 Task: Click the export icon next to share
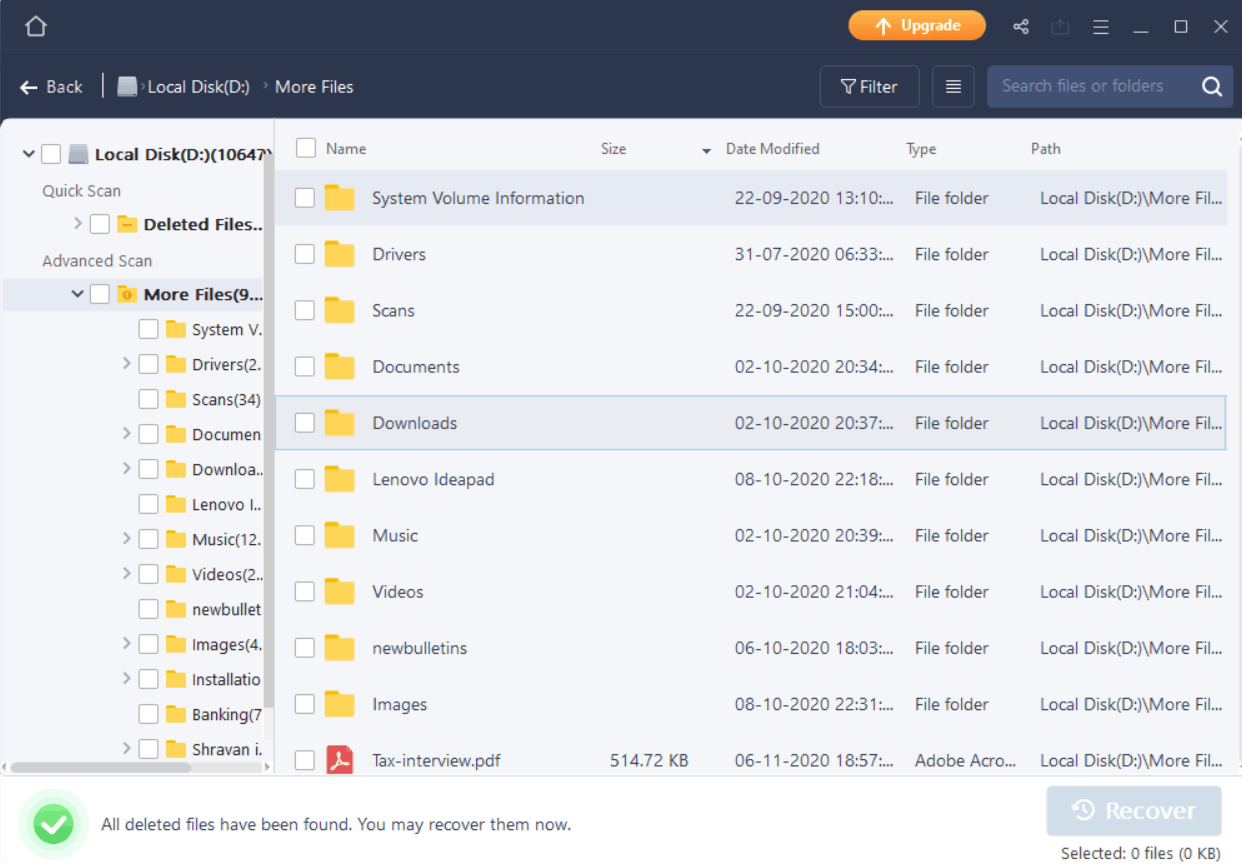coord(1061,27)
